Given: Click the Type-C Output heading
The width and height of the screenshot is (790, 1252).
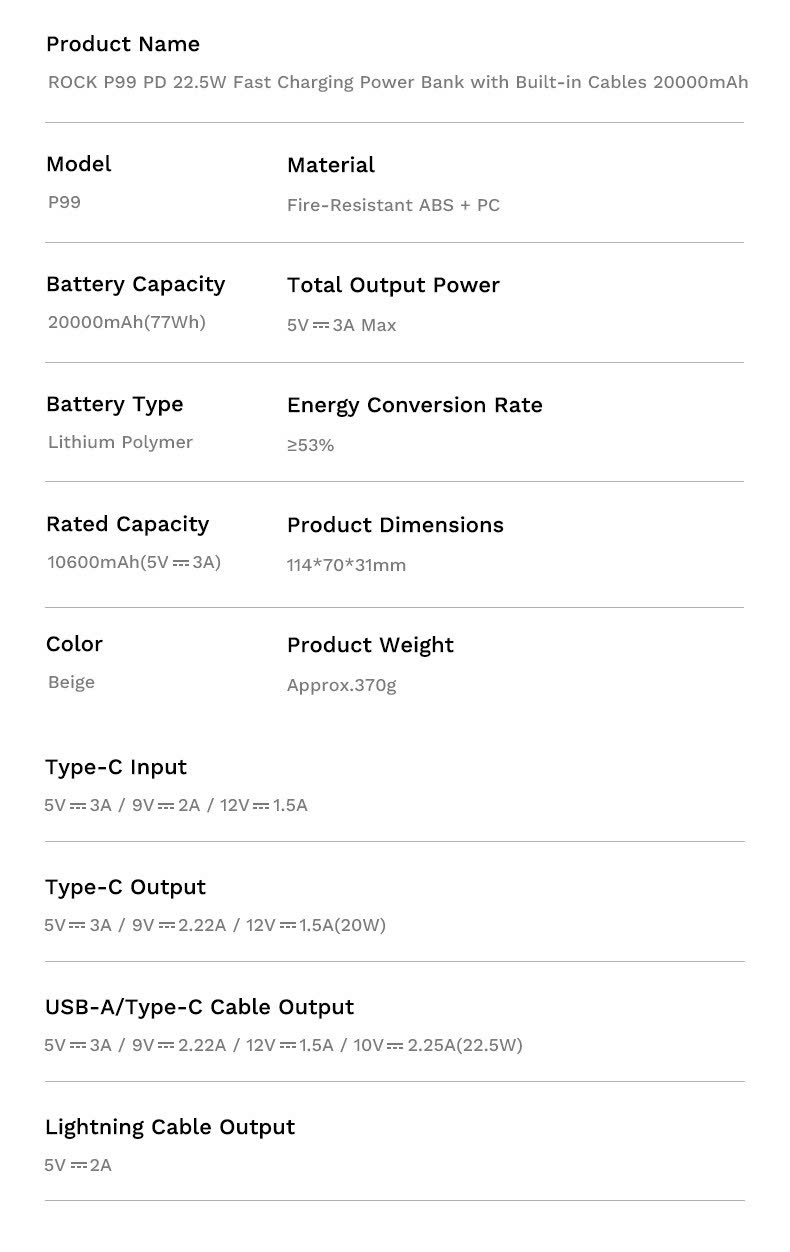Looking at the screenshot, I should (126, 887).
